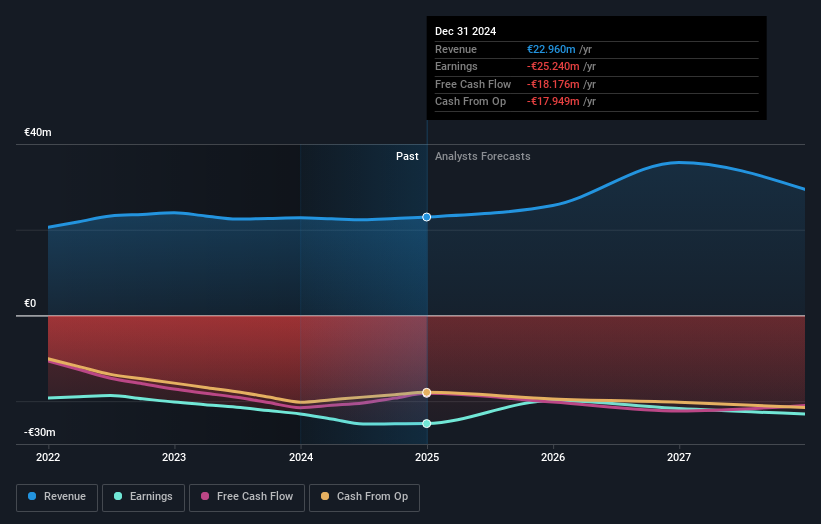Click the teal Earnings data point marker
This screenshot has height=524, width=821.
click(x=427, y=423)
